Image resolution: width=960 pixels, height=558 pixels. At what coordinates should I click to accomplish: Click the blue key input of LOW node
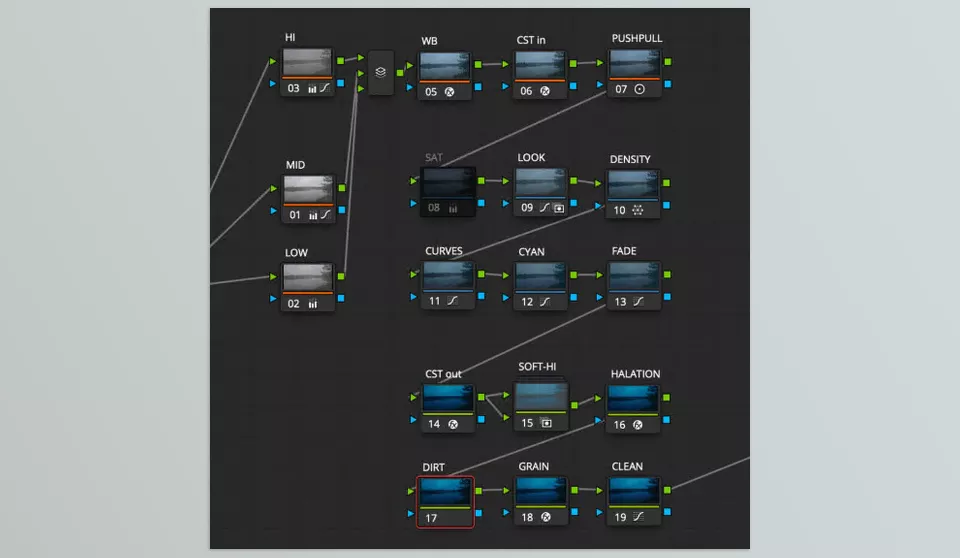click(272, 299)
